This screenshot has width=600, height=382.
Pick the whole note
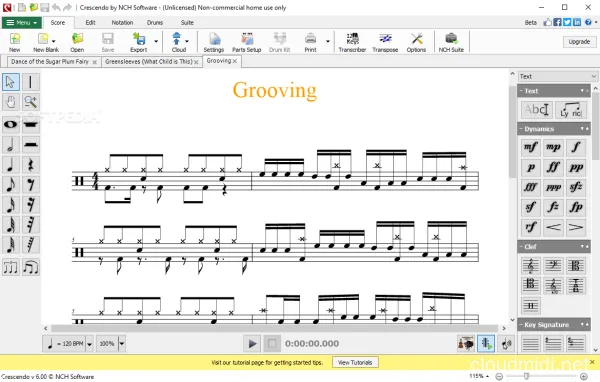pyautogui.click(x=11, y=124)
